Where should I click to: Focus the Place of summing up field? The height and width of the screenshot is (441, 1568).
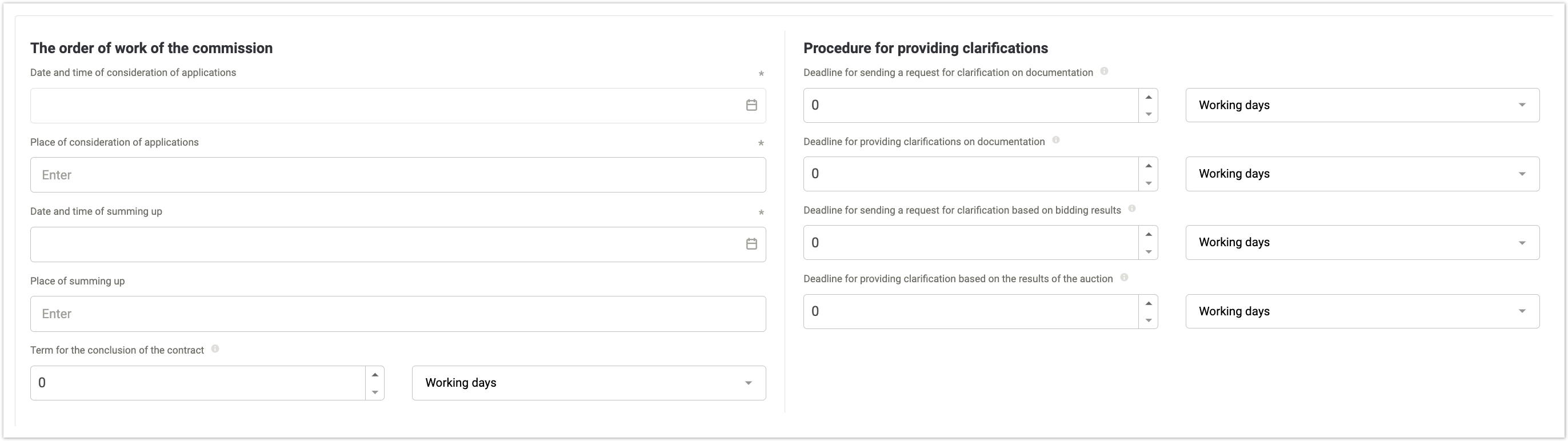point(398,314)
